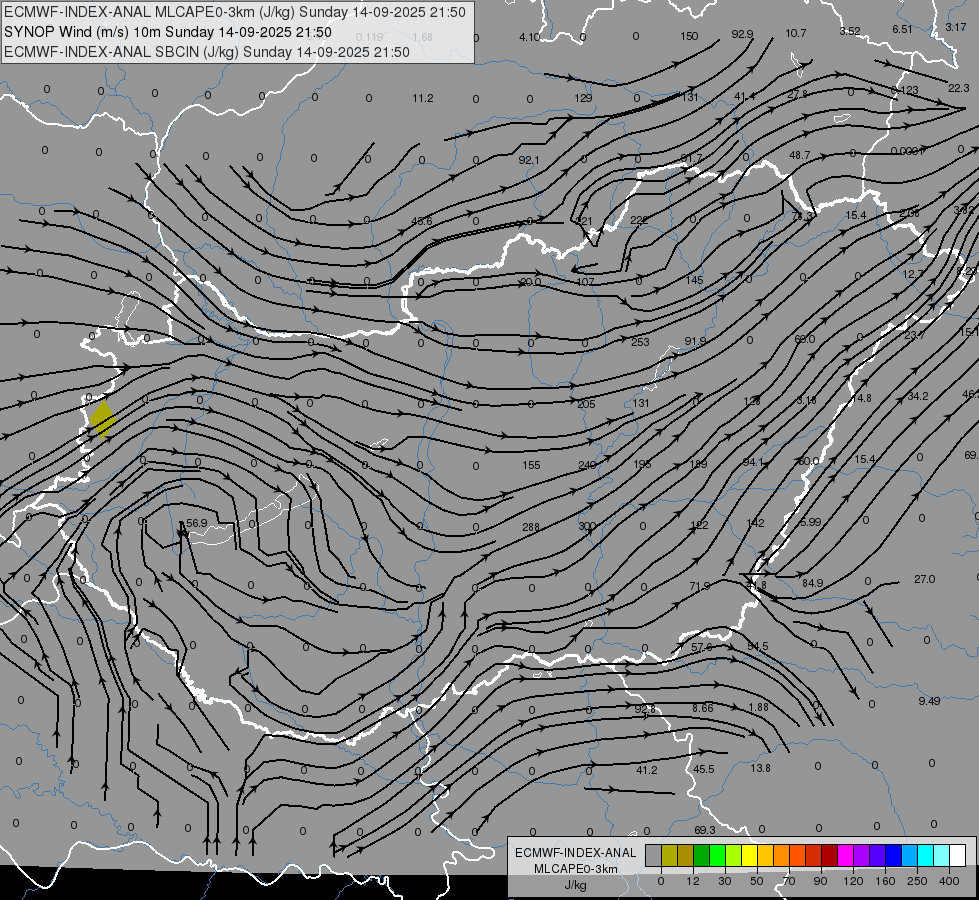The height and width of the screenshot is (900, 979).
Task: Click the 56.9 value on the map
Action: (x=196, y=523)
